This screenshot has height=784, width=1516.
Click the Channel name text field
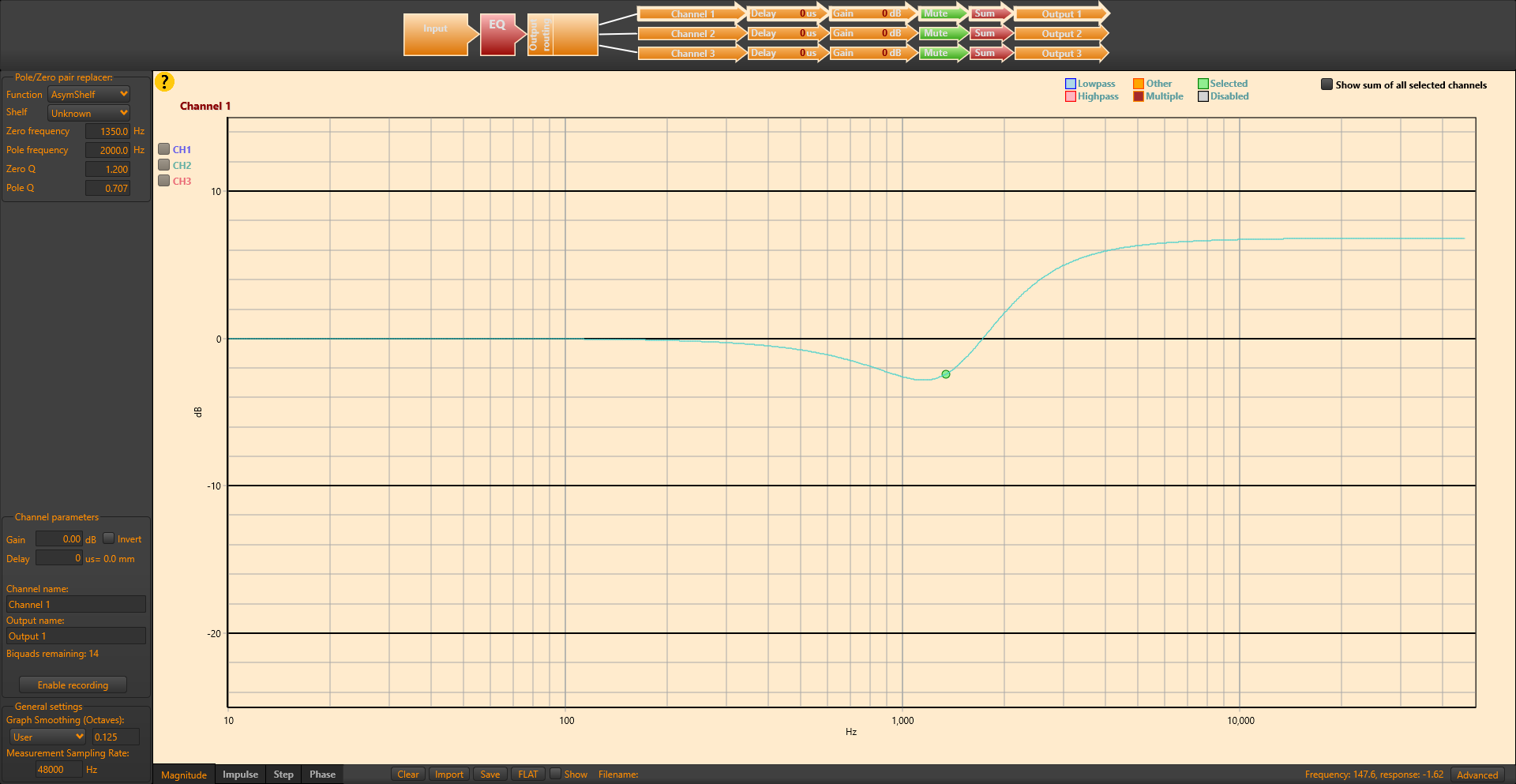[76, 604]
